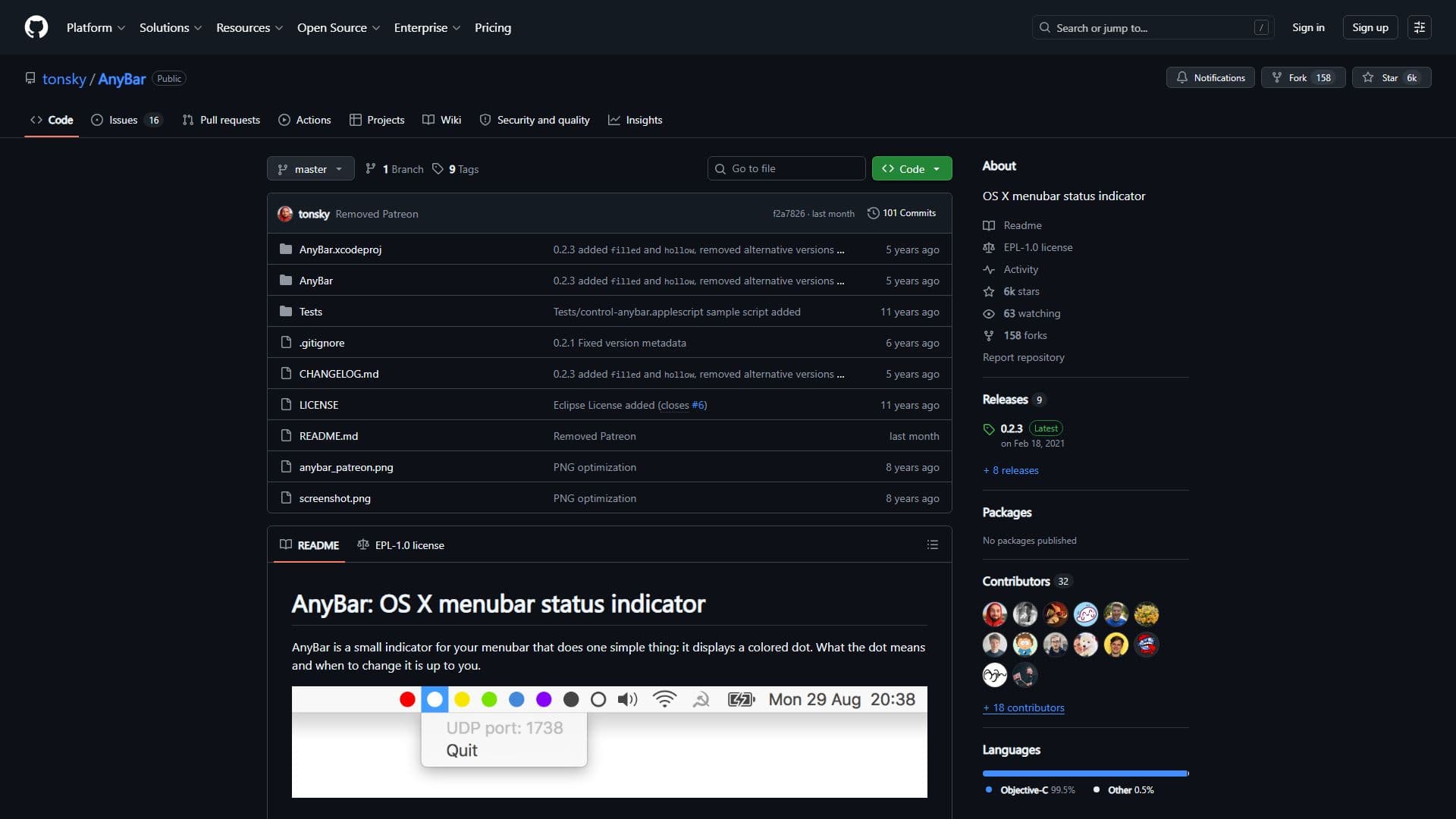Click the Sign up button

[1370, 27]
